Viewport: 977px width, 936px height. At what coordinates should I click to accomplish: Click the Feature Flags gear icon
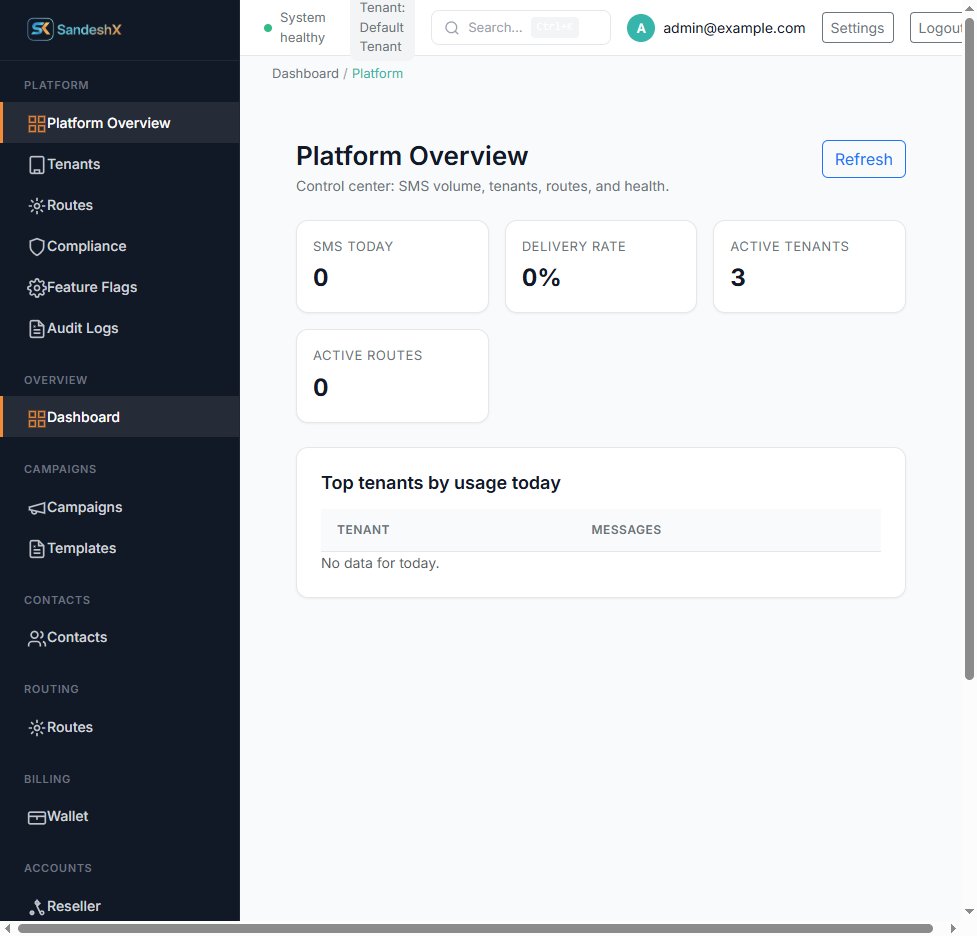tap(37, 288)
